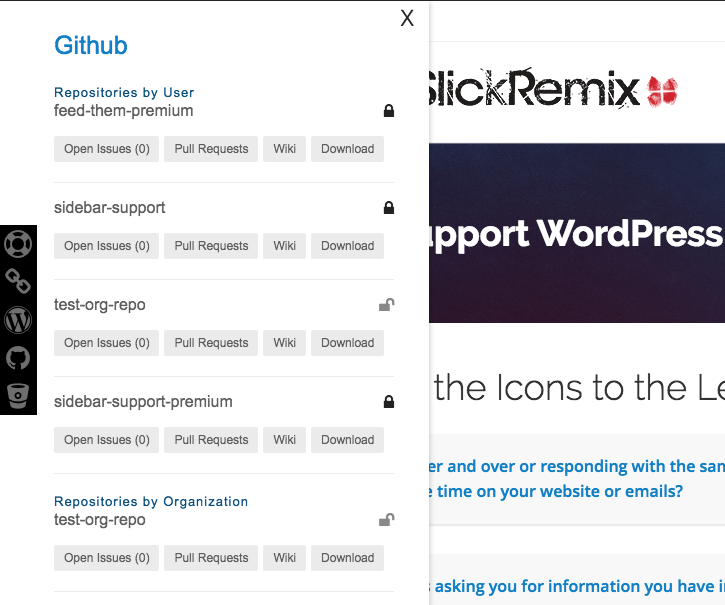Click the lock icon beside sidebar-support

click(389, 208)
